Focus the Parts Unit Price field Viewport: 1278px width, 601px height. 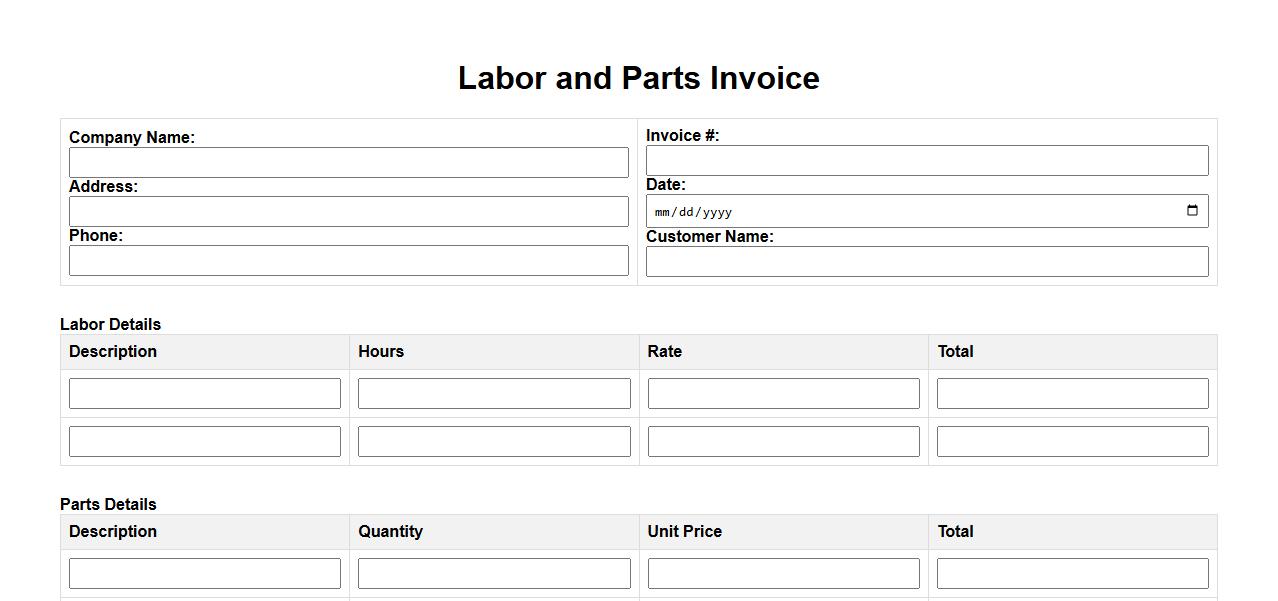783,574
